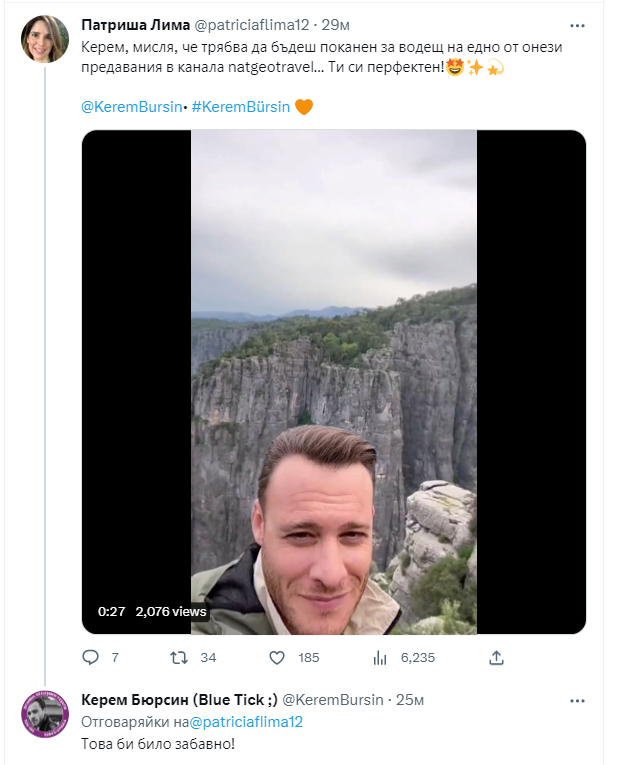Click the 2,076 views label on video
The image size is (621, 765).
coord(171,611)
